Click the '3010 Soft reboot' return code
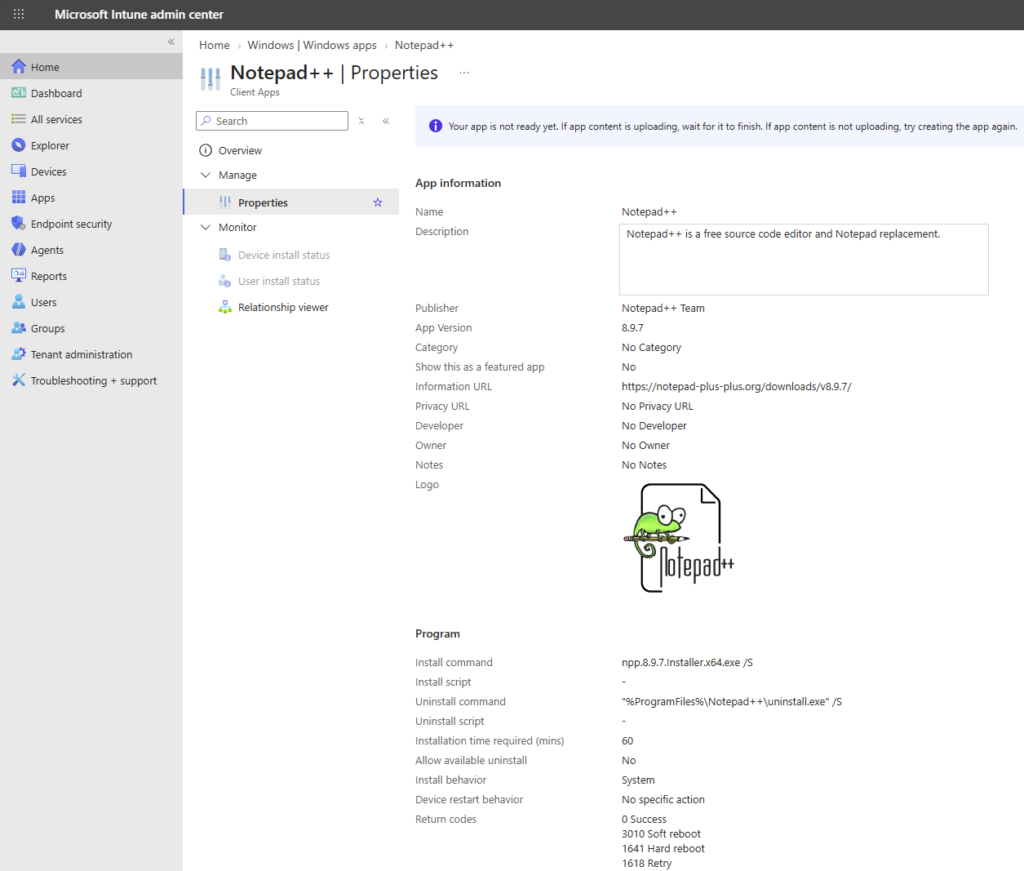 (661, 834)
